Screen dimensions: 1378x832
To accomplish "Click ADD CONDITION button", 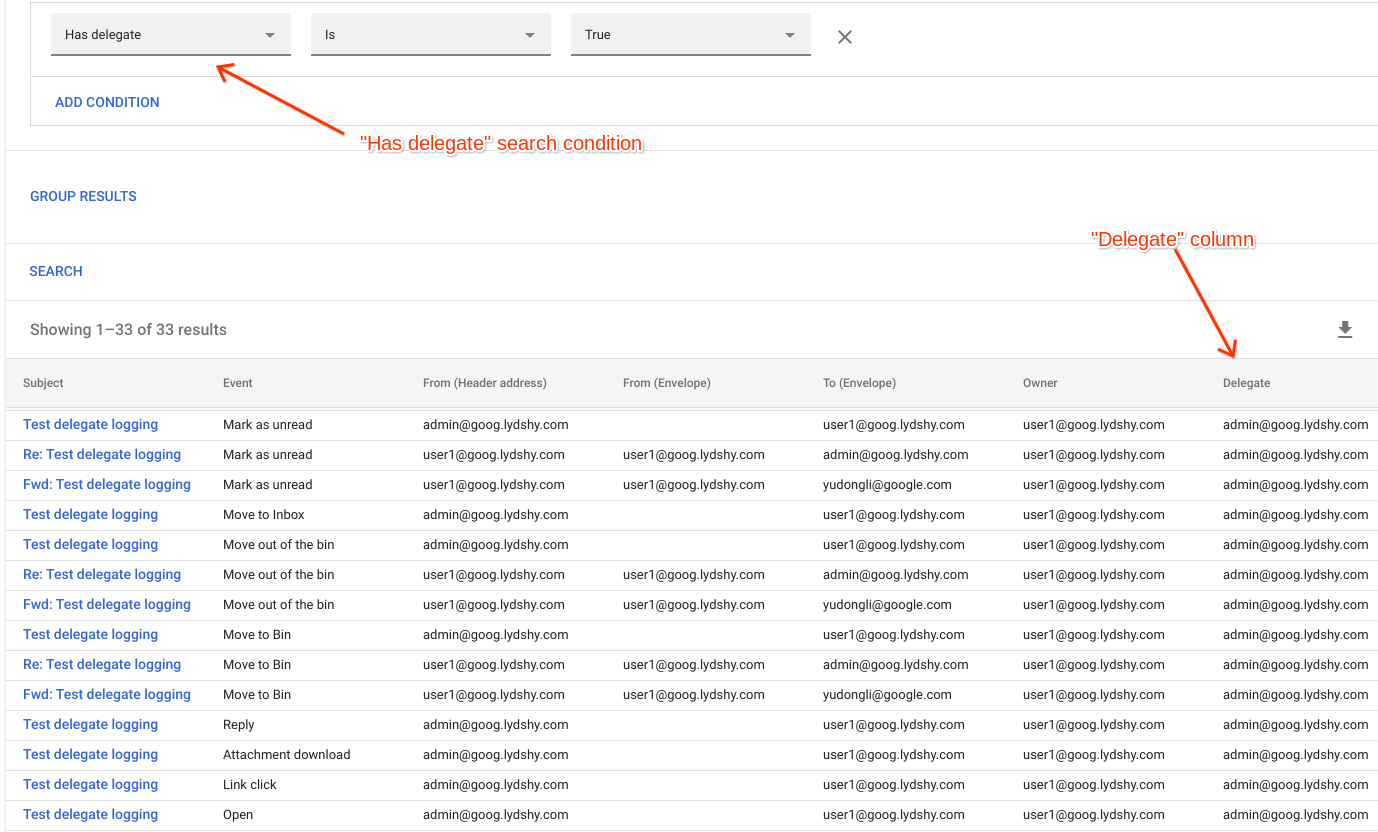I will pos(107,102).
